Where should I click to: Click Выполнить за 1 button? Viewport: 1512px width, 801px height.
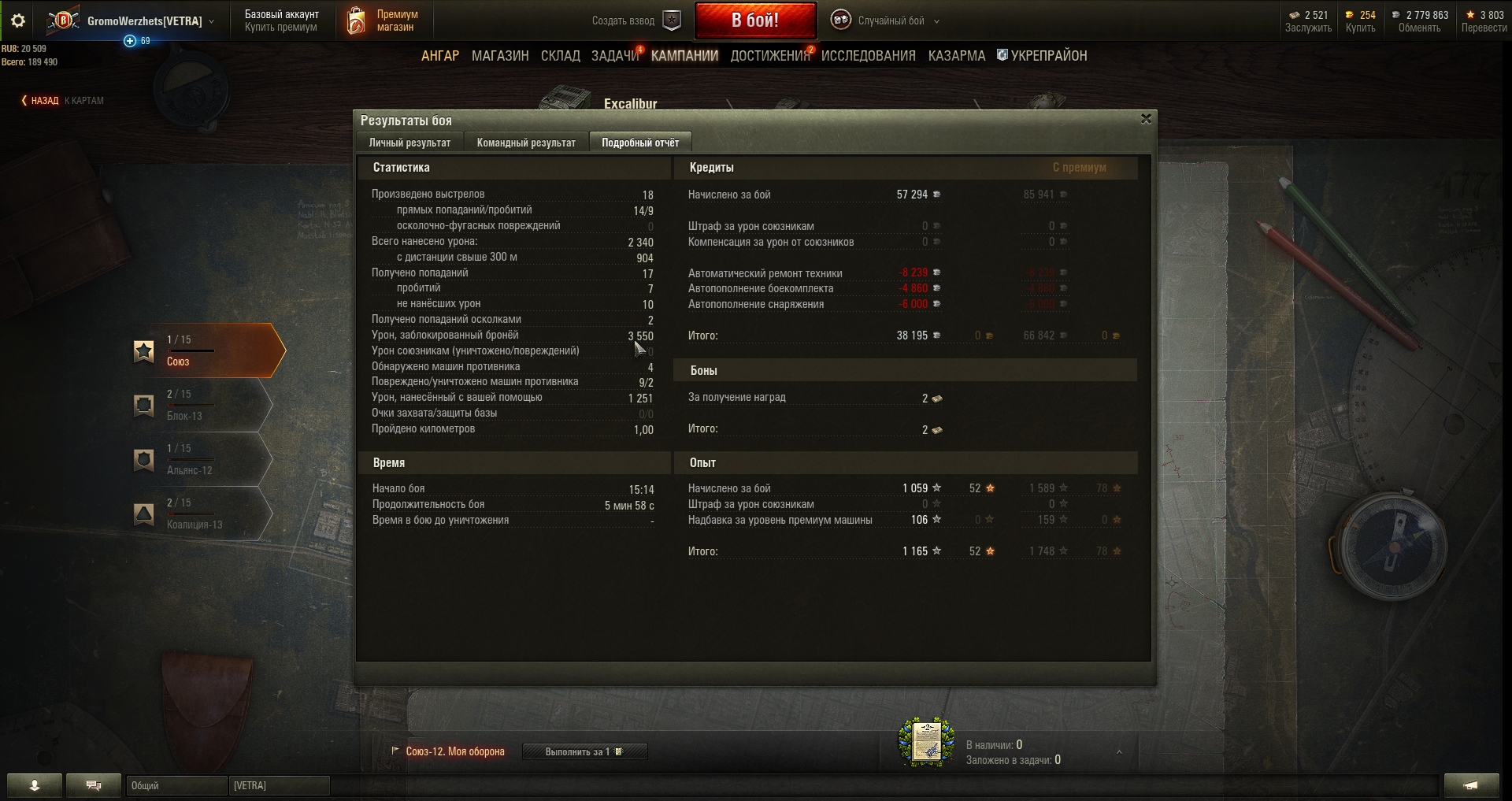click(x=584, y=751)
